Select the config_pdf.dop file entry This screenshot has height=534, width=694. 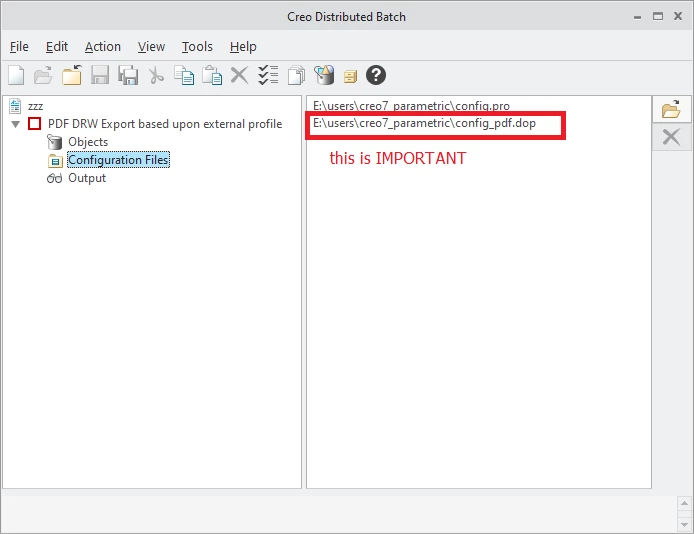[x=424, y=123]
